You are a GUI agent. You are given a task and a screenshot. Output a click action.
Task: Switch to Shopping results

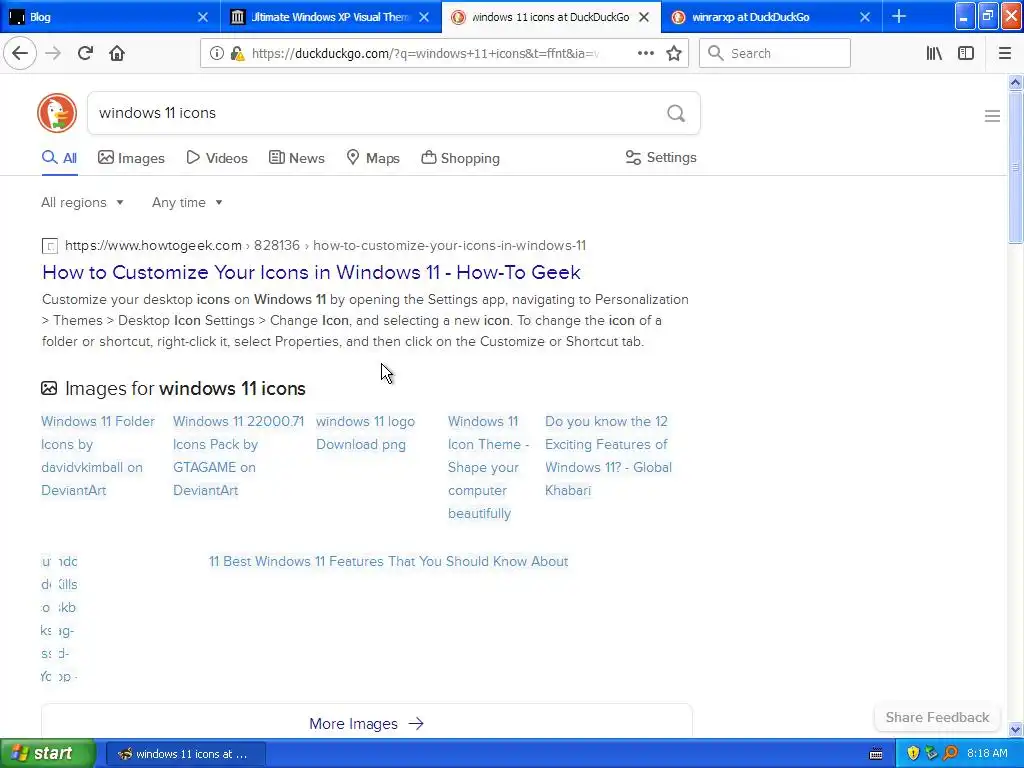(460, 158)
